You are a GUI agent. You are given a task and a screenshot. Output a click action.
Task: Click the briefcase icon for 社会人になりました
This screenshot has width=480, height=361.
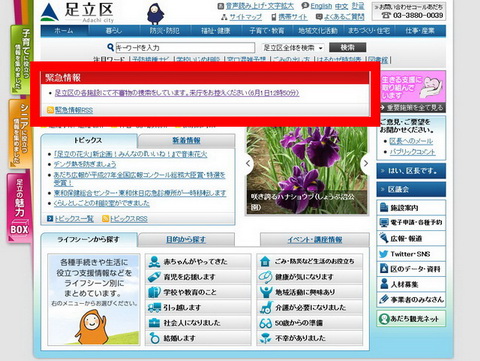[x=154, y=323]
